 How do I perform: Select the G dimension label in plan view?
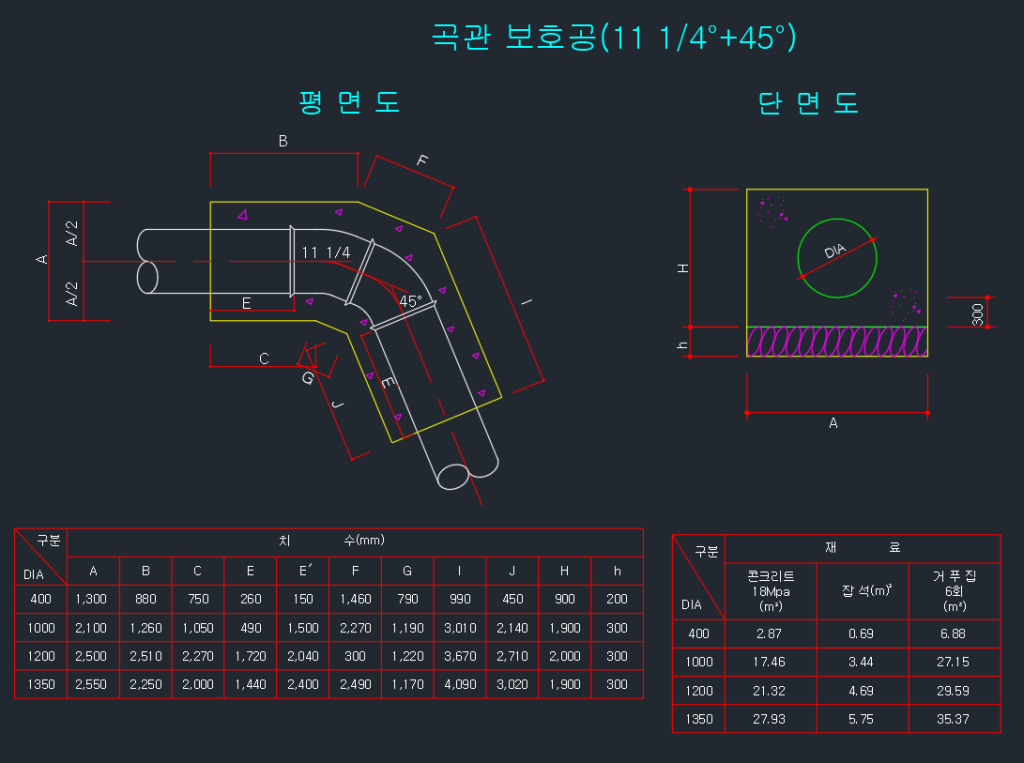pyautogui.click(x=308, y=378)
